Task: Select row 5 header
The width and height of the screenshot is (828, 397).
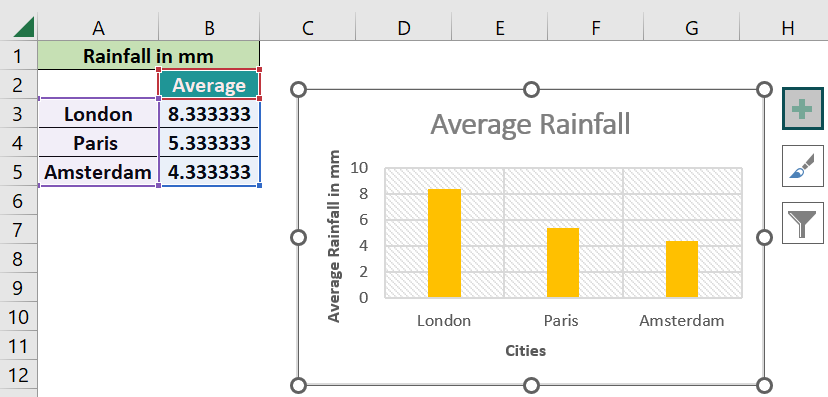Action: pos(18,172)
